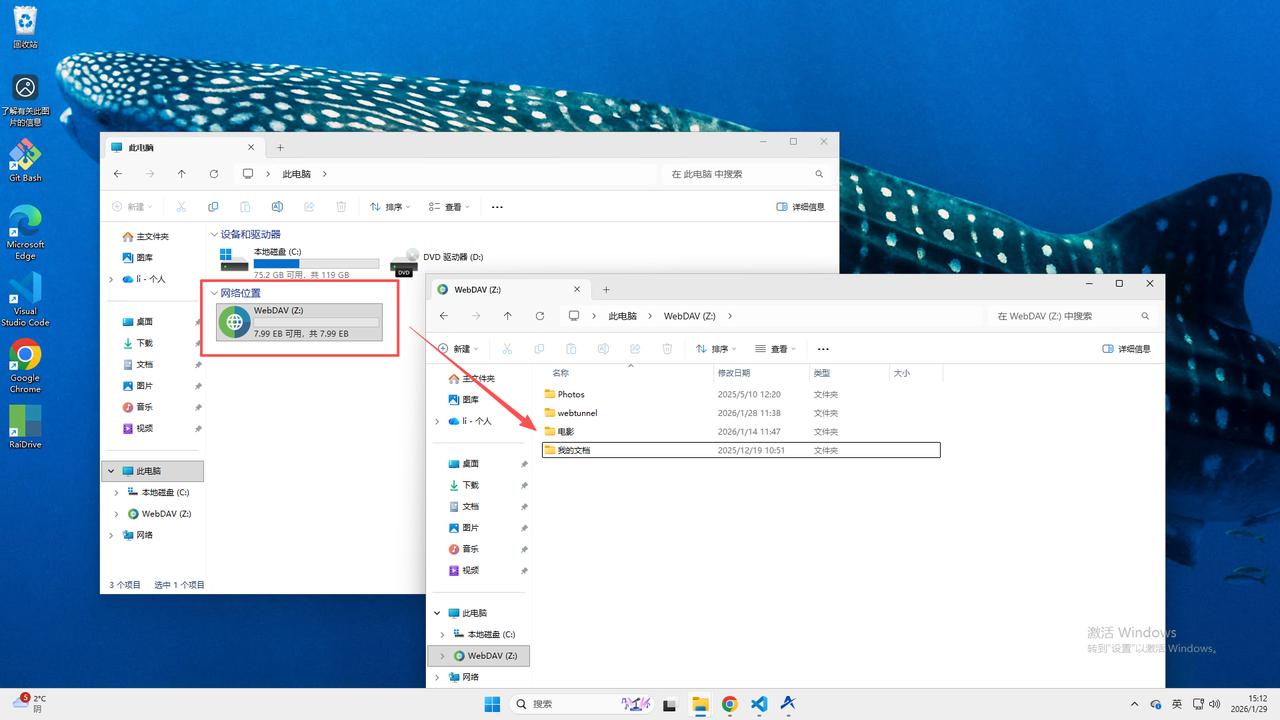Image resolution: width=1280 pixels, height=720 pixels.
Task: Click the 在 WebDAV (Z:) 中搜索 search box
Action: click(1071, 316)
